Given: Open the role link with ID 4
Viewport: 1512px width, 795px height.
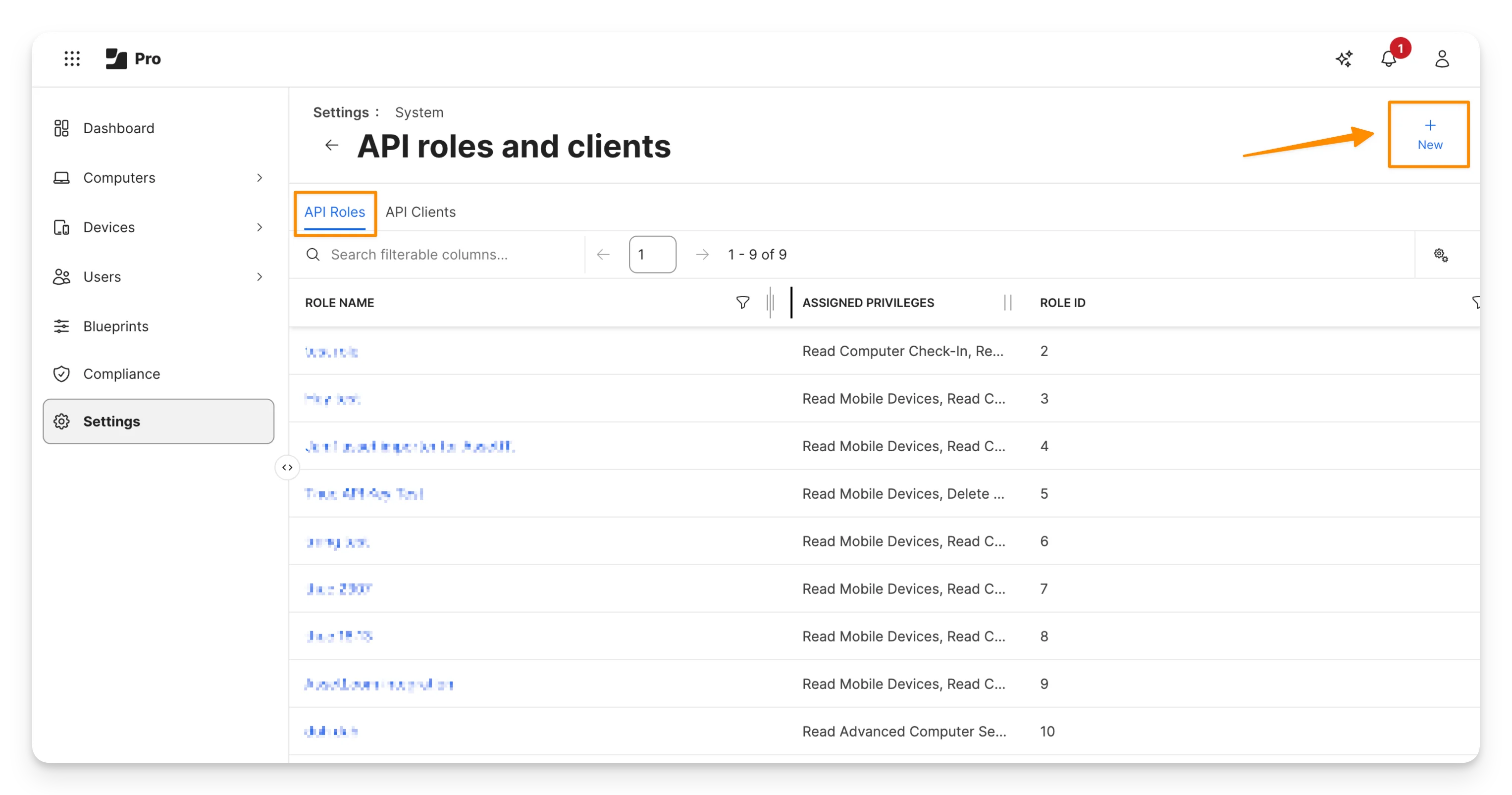Looking at the screenshot, I should click(x=410, y=446).
